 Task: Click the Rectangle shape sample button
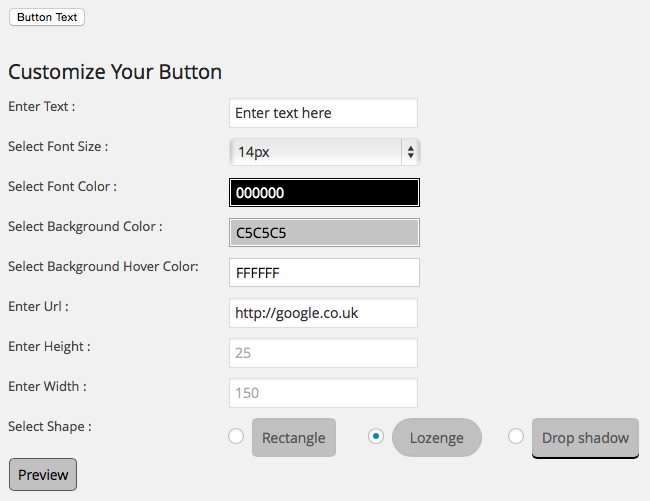[x=294, y=438]
